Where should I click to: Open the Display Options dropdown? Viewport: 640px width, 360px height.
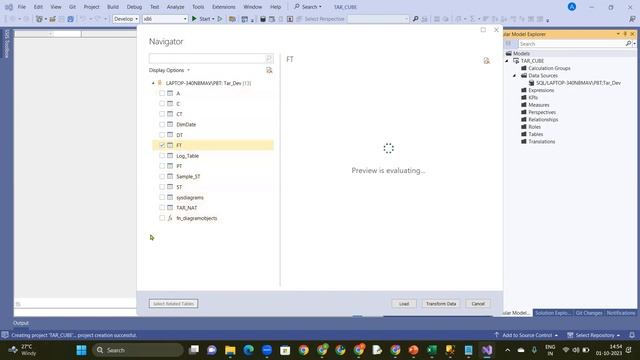click(x=169, y=70)
